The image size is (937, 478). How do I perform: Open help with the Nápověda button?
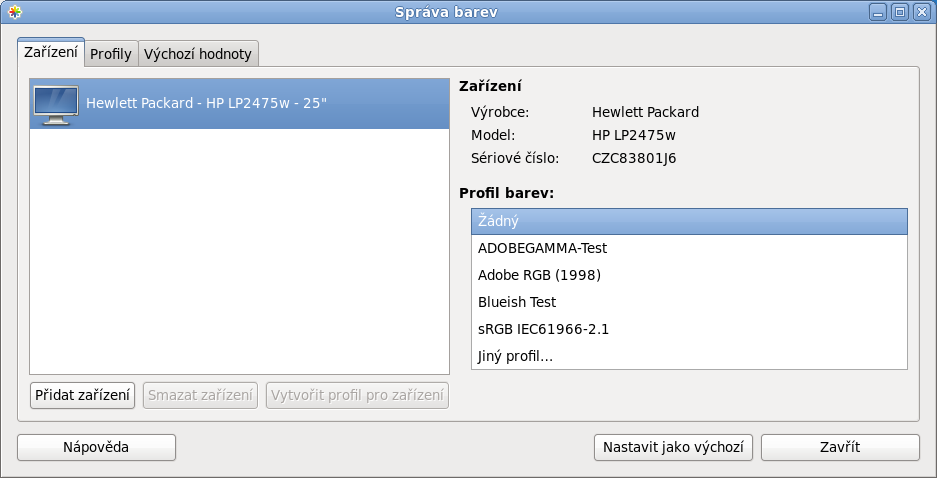click(96, 448)
